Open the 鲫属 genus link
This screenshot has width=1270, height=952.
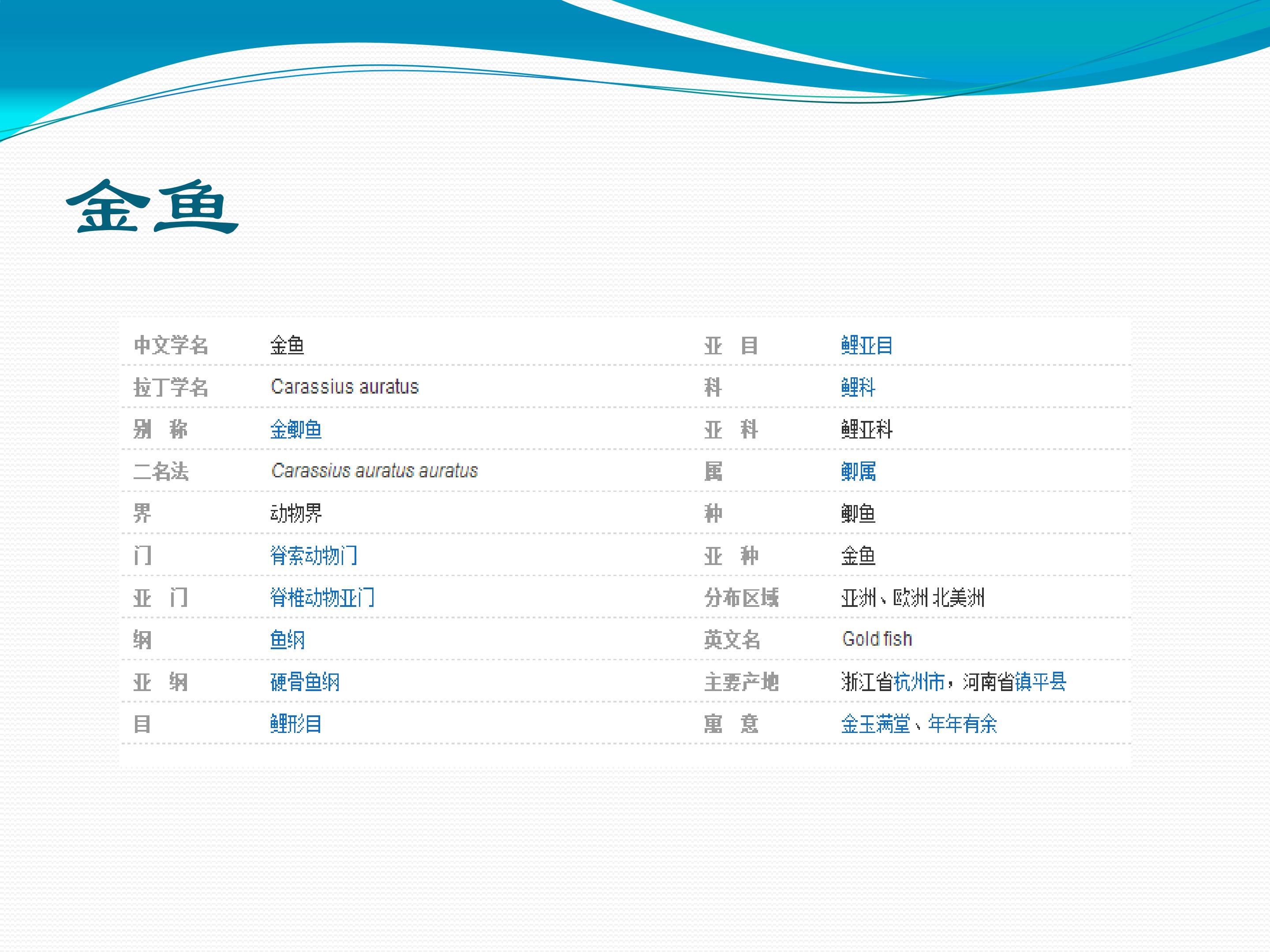[858, 471]
